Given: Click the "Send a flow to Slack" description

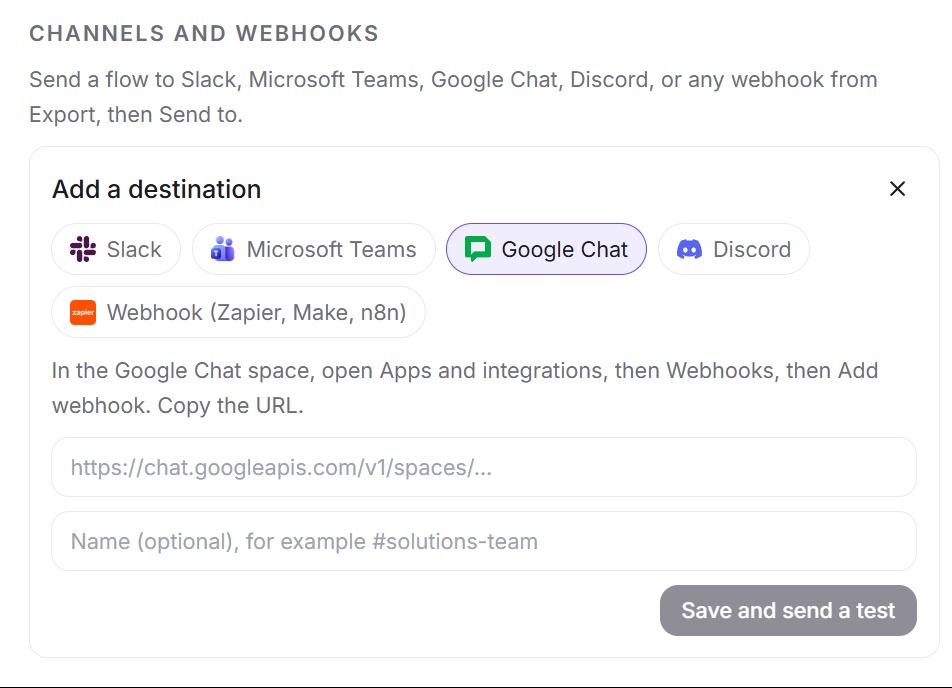Looking at the screenshot, I should pos(454,97).
